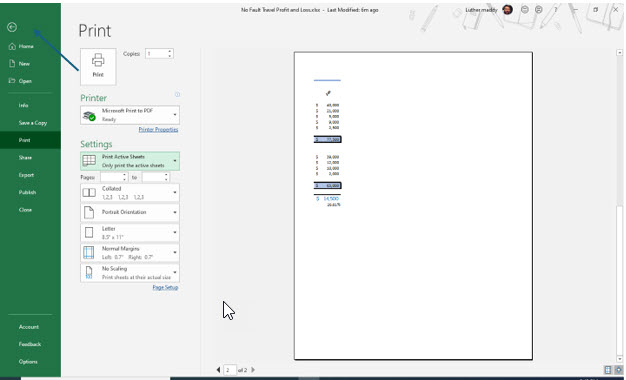Go to the next preview page
This screenshot has height=380, width=626.
253,370
